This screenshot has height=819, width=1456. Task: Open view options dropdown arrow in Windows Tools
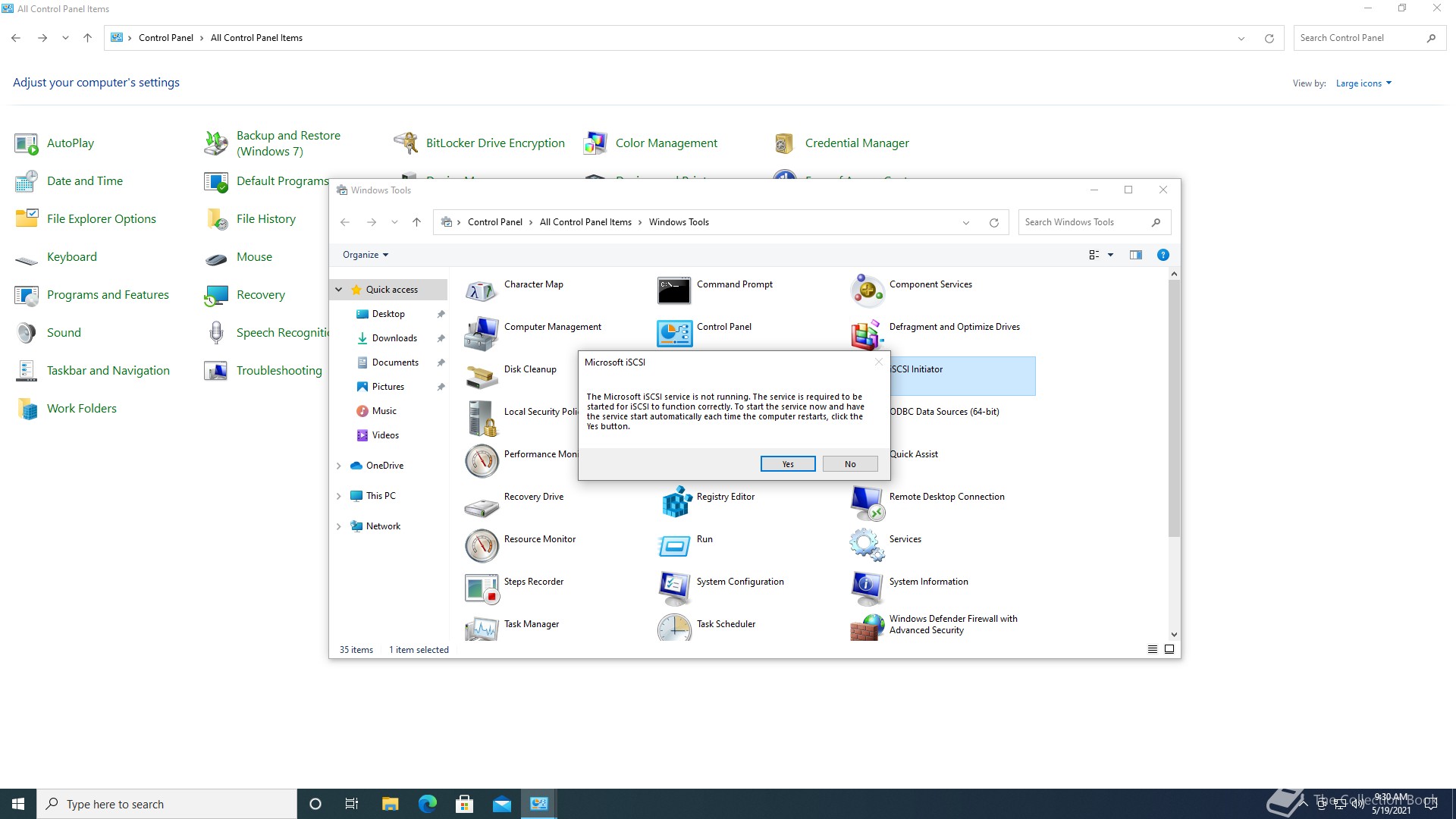1110,255
